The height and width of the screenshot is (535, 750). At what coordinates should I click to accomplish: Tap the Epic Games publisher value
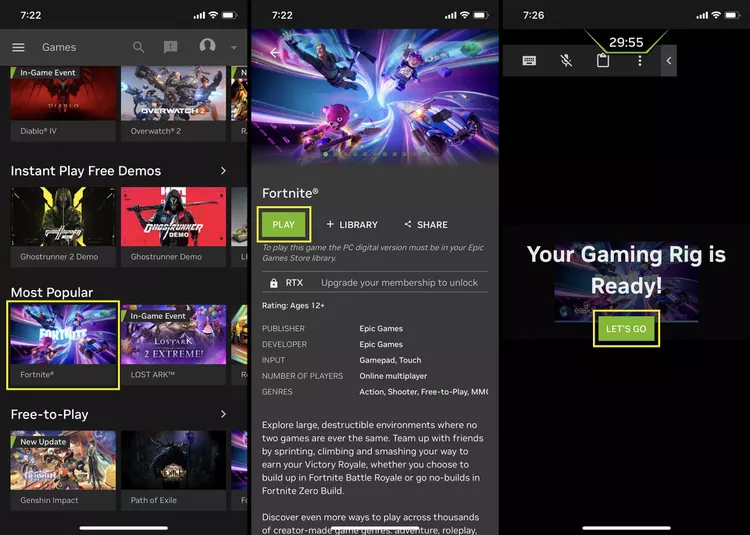coord(381,328)
